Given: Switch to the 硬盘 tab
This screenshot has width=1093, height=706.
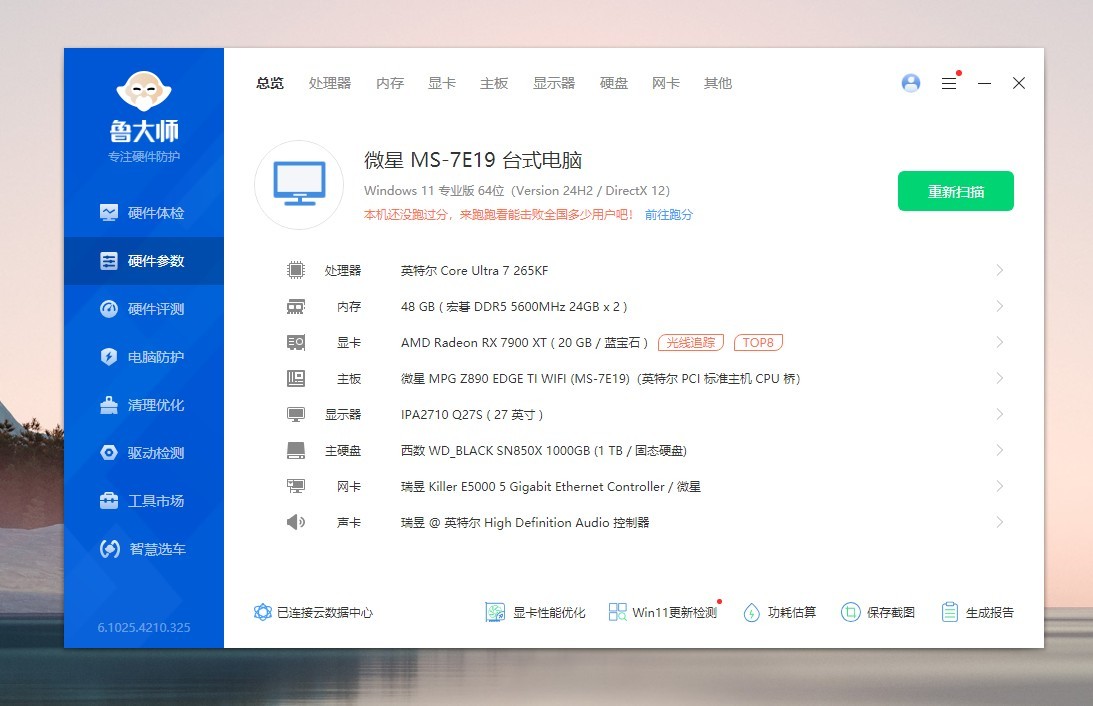Looking at the screenshot, I should click(614, 84).
